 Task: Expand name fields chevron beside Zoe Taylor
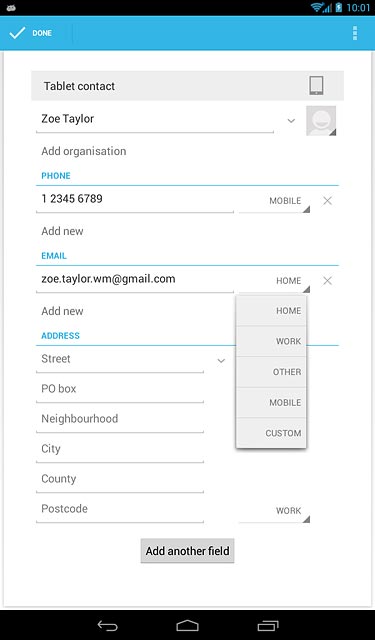291,121
